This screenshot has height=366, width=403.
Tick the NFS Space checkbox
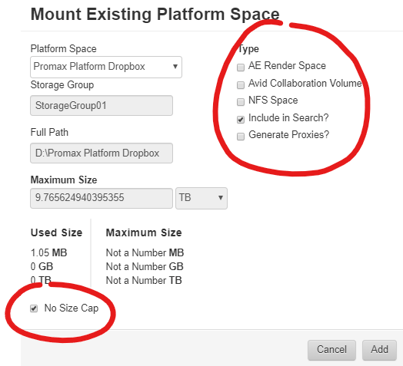tap(240, 102)
